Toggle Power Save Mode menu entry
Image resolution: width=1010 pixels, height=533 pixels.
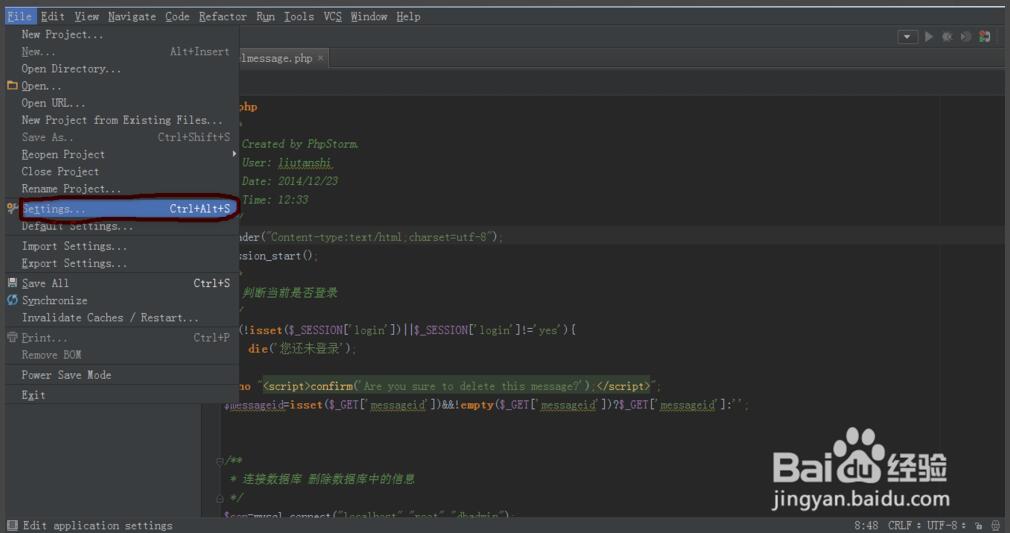(x=122, y=375)
